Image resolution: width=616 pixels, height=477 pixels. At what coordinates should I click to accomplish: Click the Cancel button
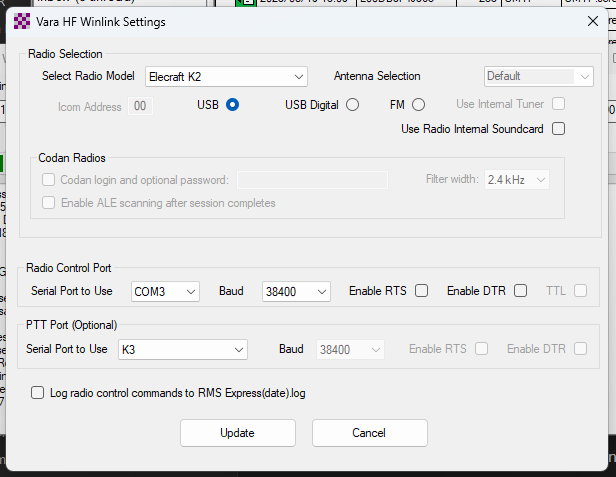point(369,433)
